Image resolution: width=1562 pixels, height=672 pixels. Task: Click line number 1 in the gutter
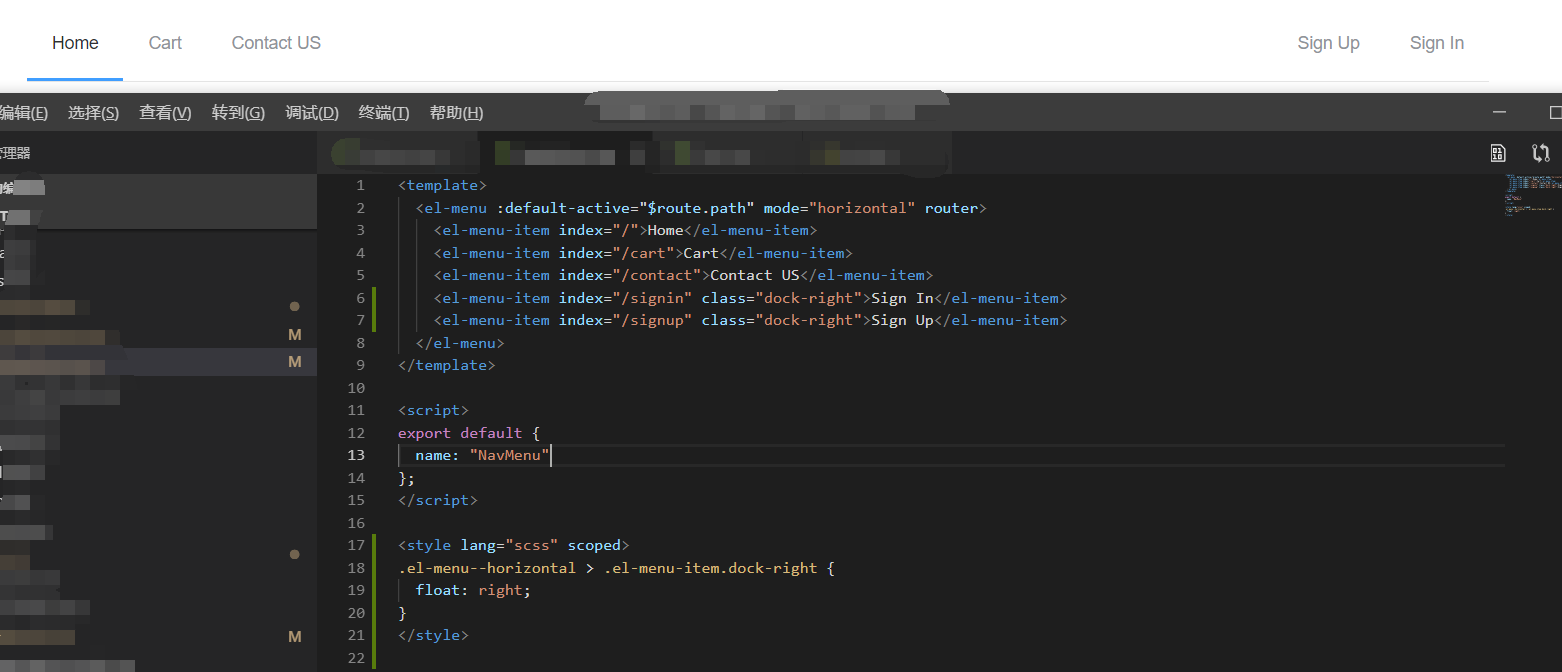(x=361, y=185)
